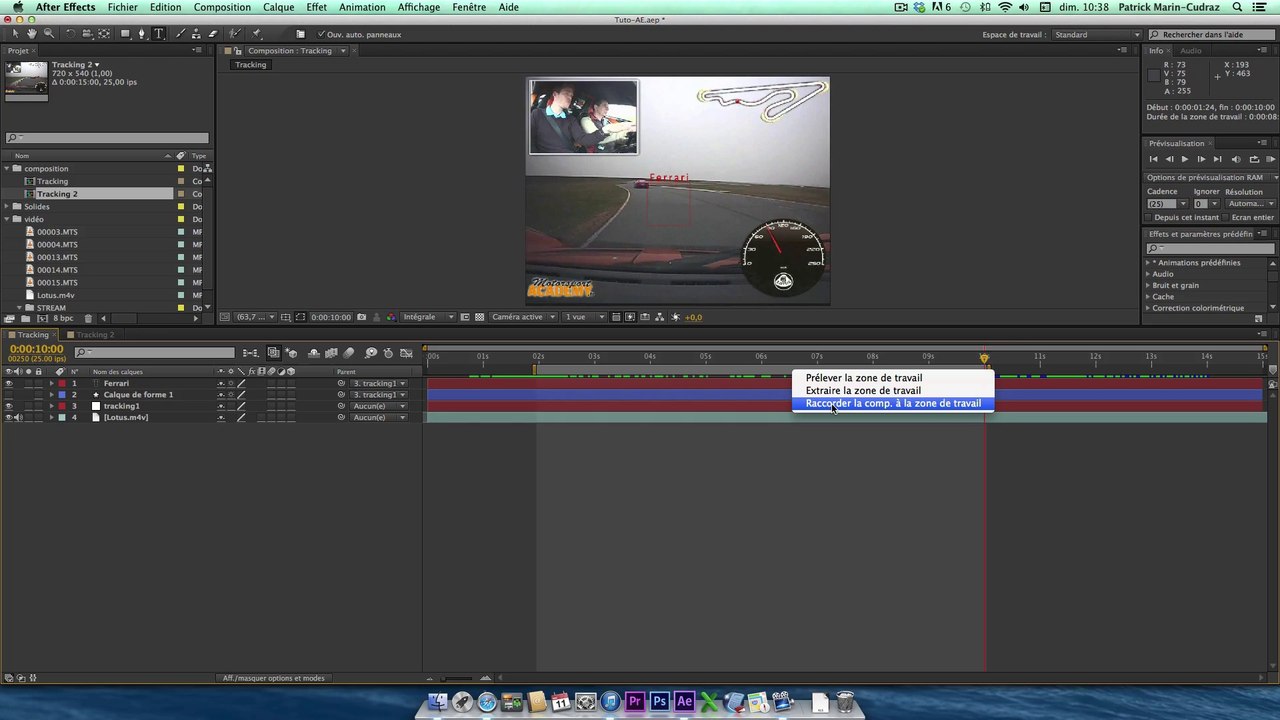Select the Rectangle shape tool

click(125, 34)
